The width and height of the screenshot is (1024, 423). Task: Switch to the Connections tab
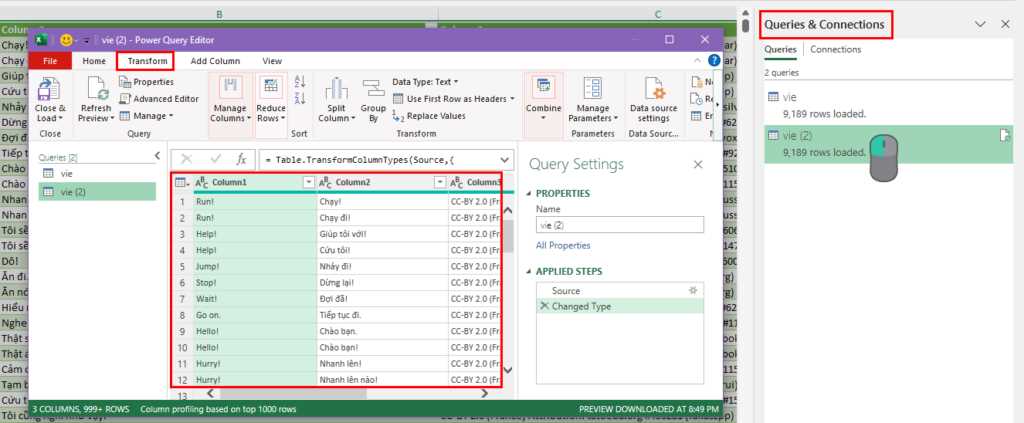pos(835,50)
